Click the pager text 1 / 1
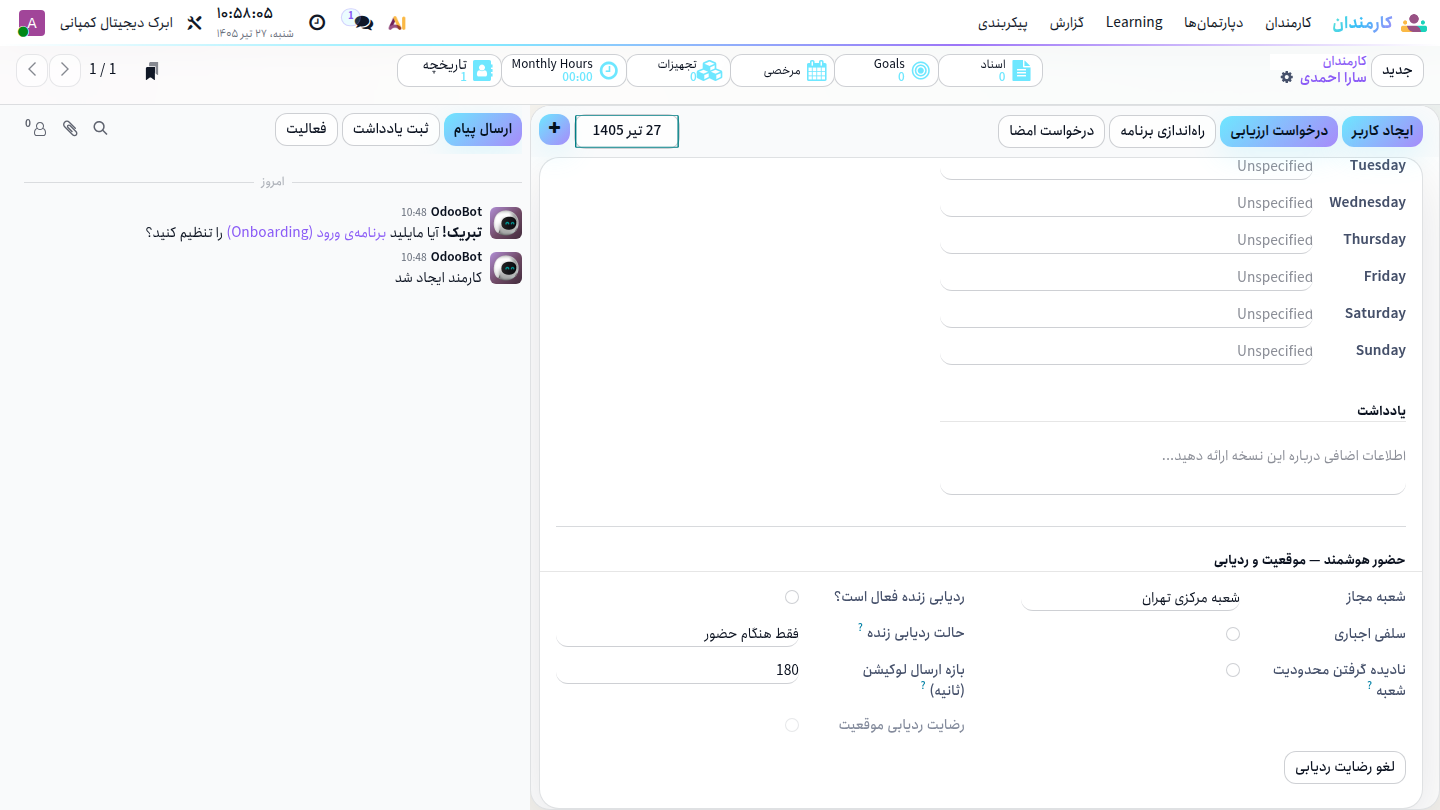This screenshot has height=810, width=1440. click(x=103, y=70)
